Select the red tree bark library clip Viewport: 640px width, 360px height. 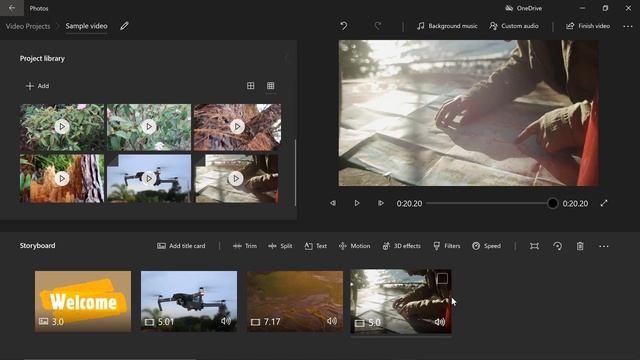237,127
